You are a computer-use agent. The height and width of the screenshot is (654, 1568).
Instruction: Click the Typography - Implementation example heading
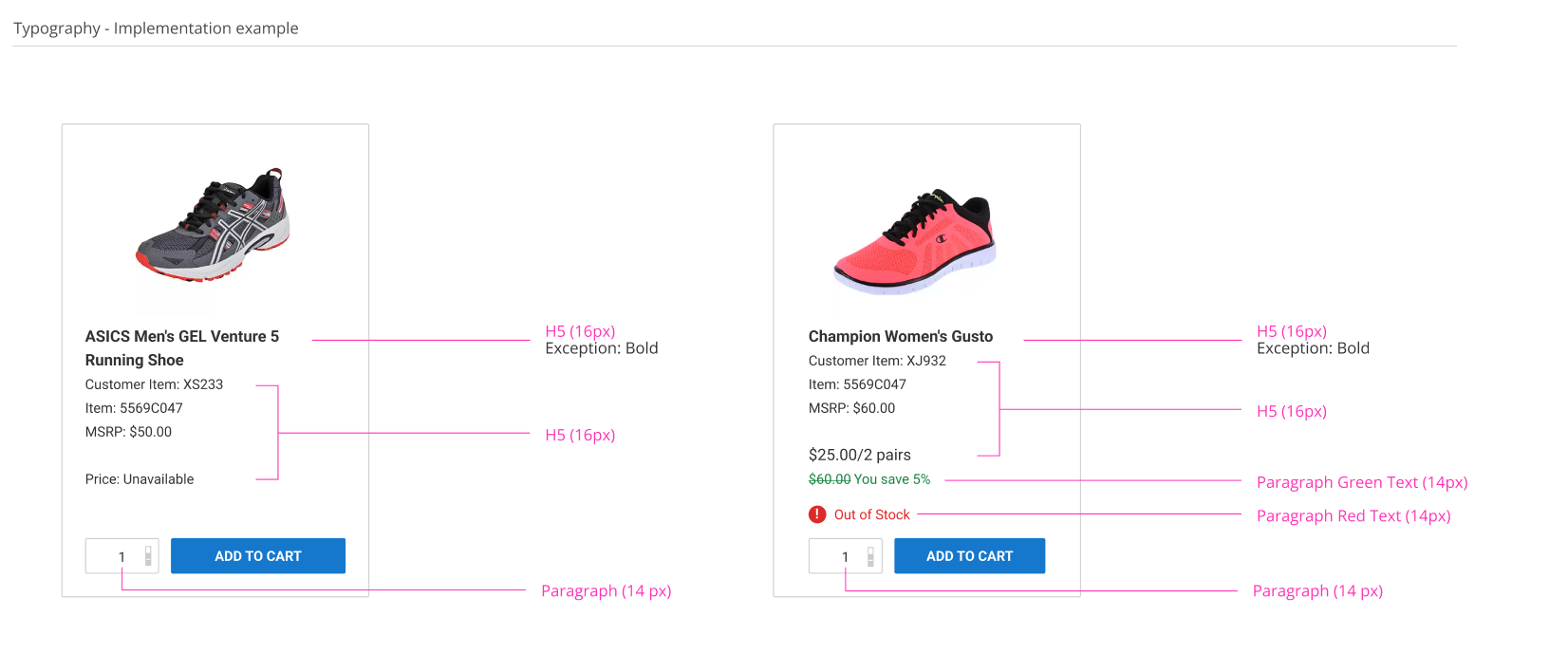coord(156,28)
